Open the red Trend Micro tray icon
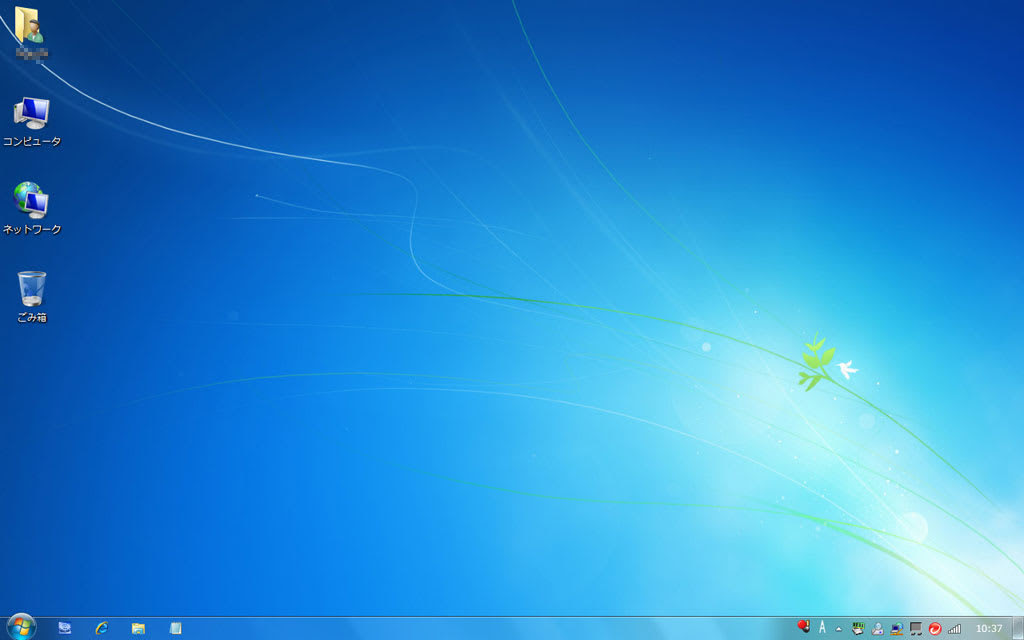1024x640 pixels. 935,628
